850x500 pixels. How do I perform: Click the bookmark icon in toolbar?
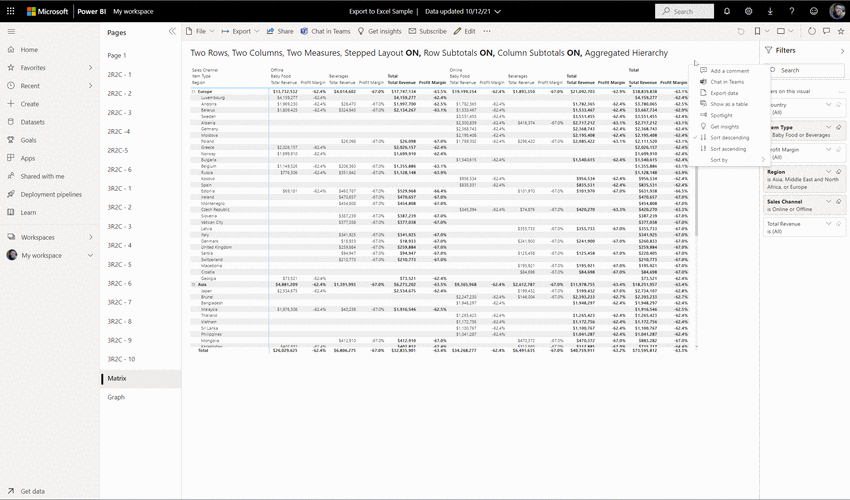(757, 31)
